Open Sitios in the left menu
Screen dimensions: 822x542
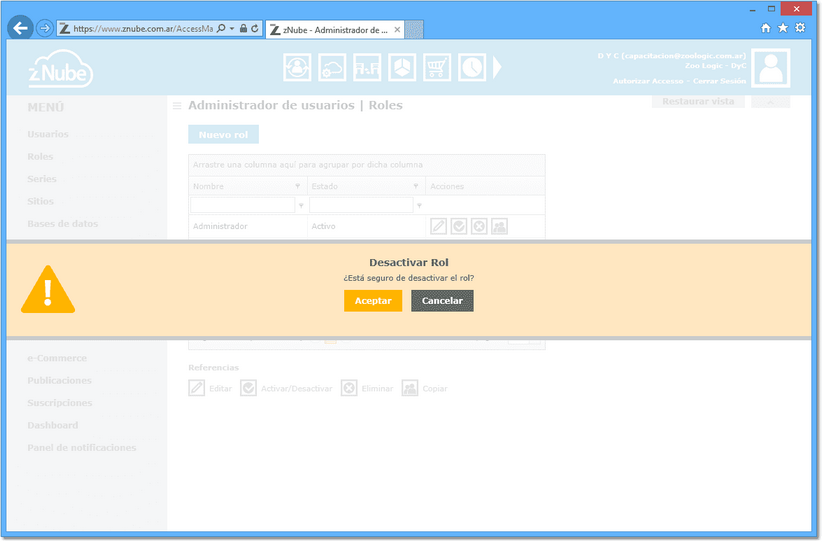tap(41, 201)
